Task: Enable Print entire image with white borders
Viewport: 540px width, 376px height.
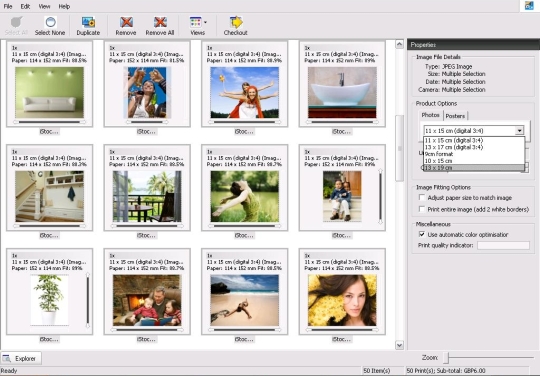Action: [x=422, y=209]
